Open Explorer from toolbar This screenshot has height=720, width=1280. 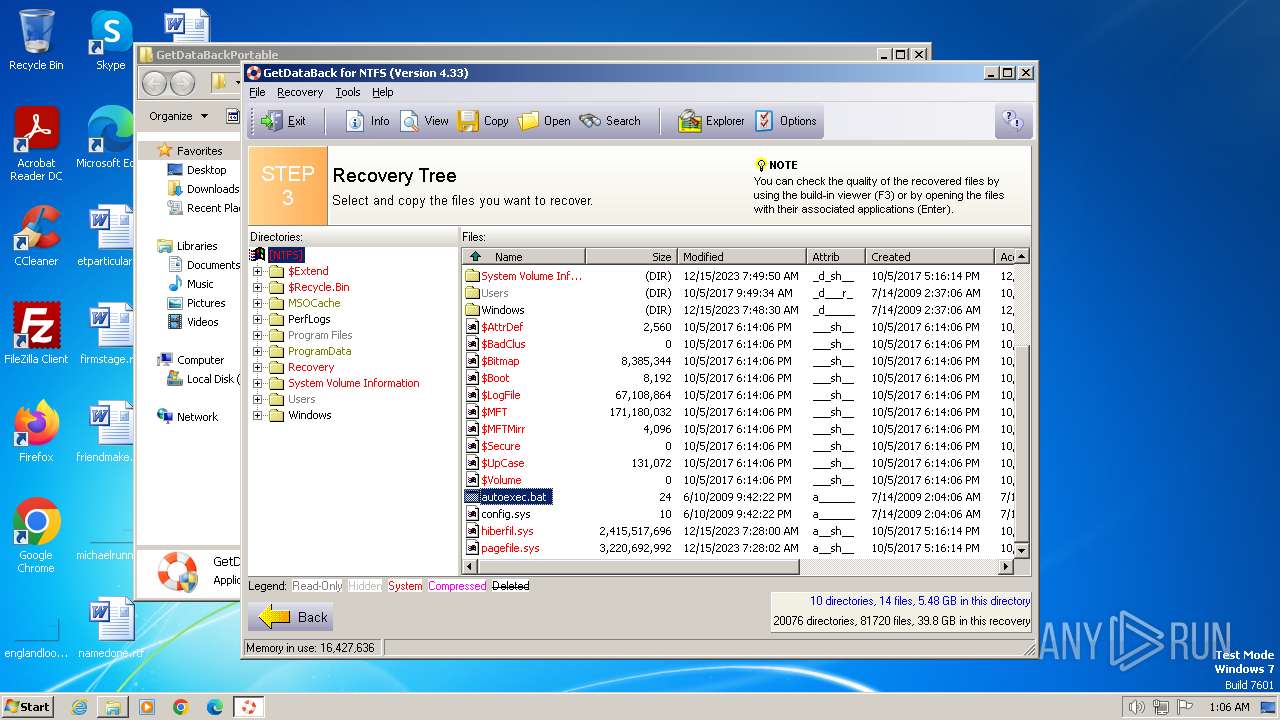click(x=711, y=121)
